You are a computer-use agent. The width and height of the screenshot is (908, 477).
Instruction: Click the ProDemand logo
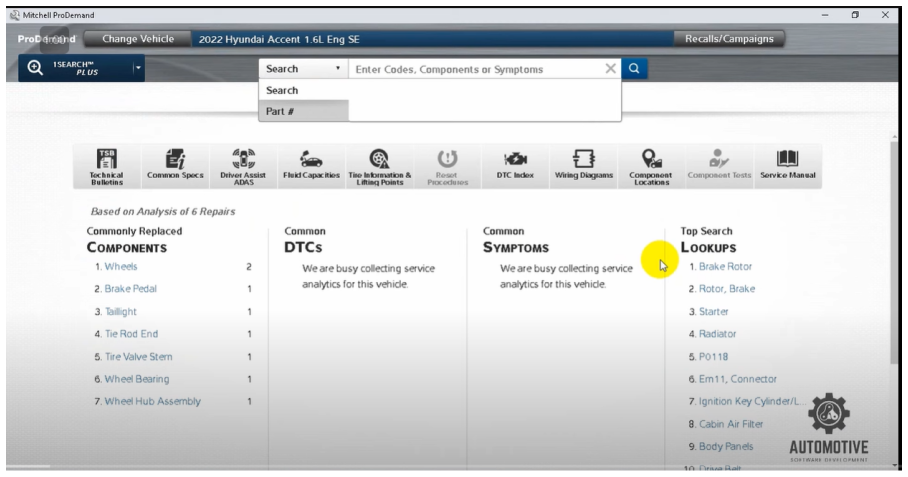tap(46, 39)
